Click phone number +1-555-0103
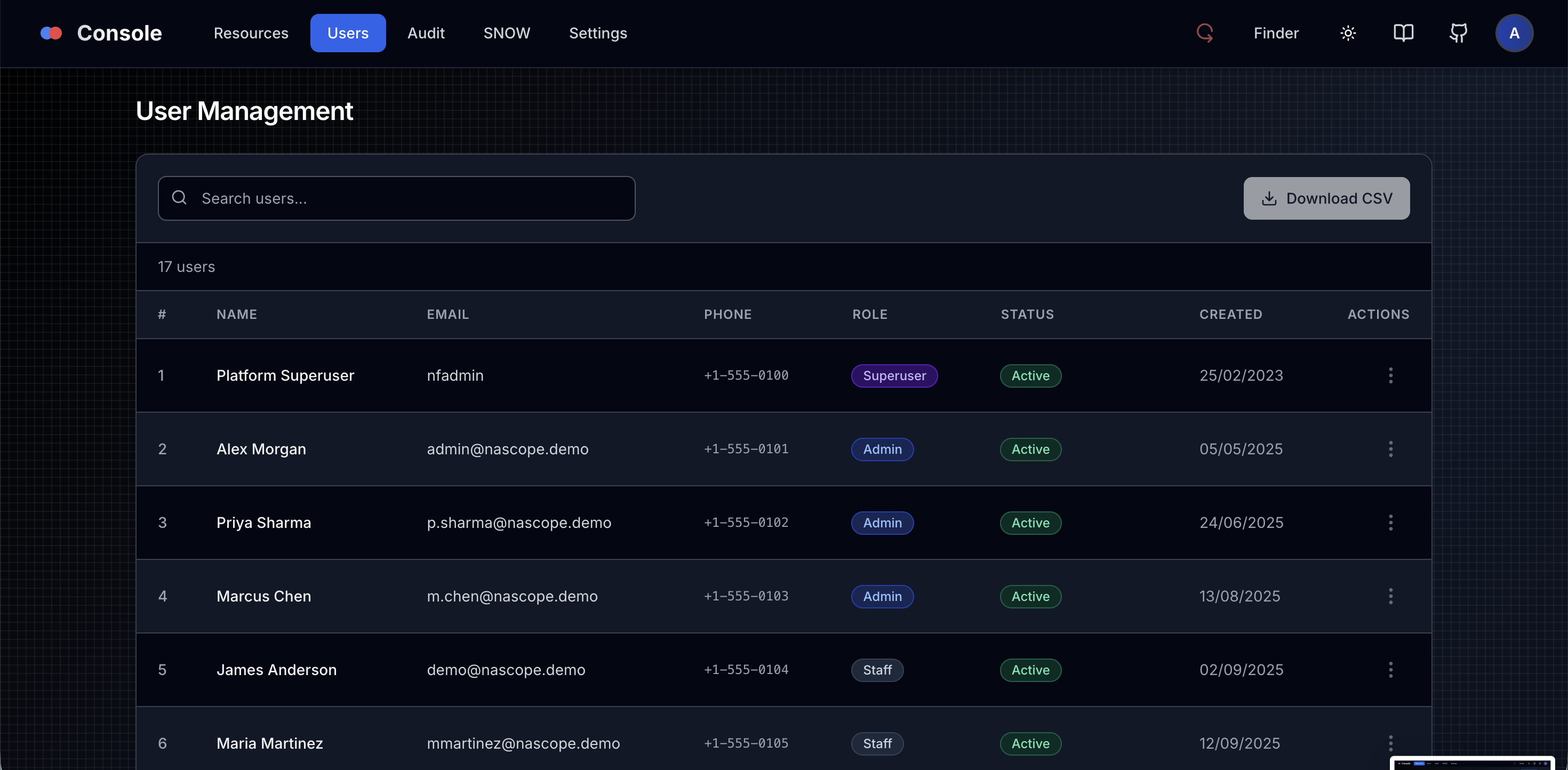The image size is (1568, 770). tap(746, 597)
